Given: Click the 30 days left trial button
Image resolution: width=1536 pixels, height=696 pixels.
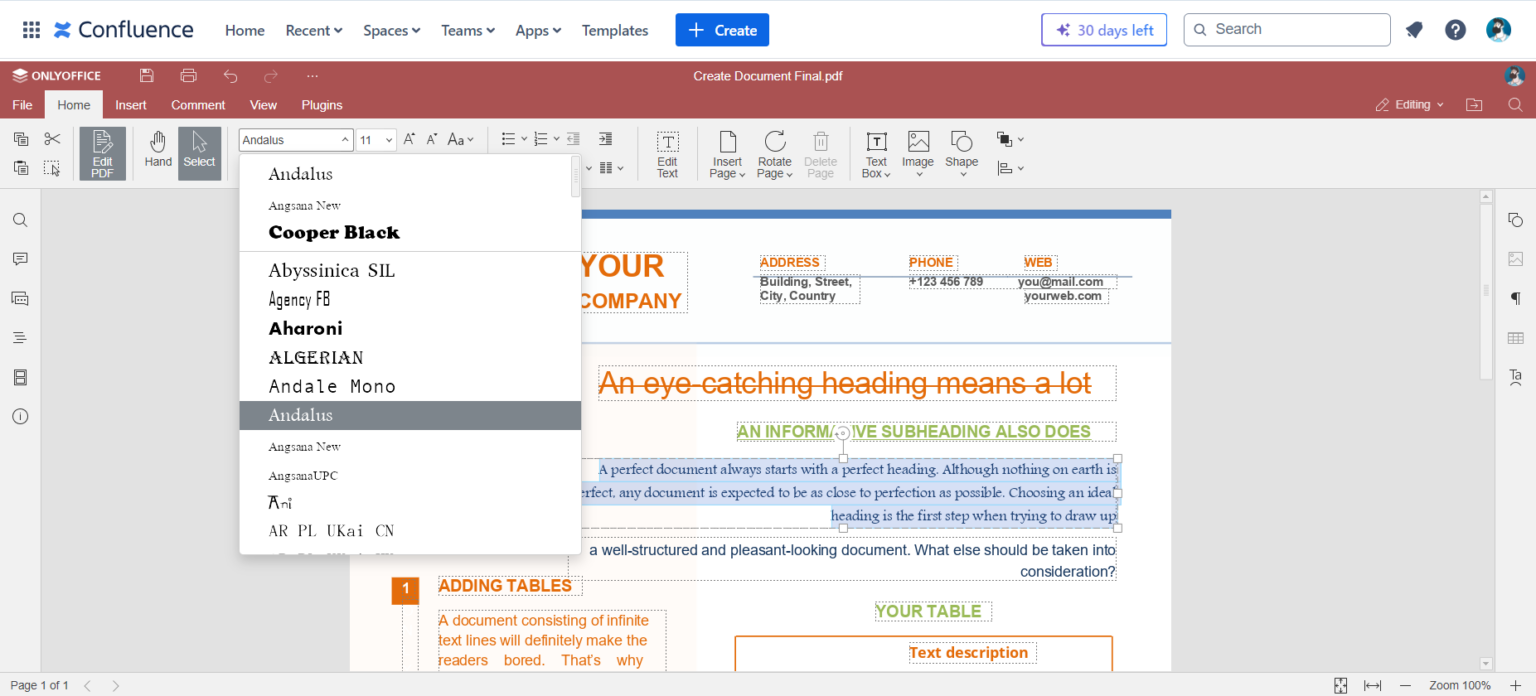Looking at the screenshot, I should (x=1104, y=30).
